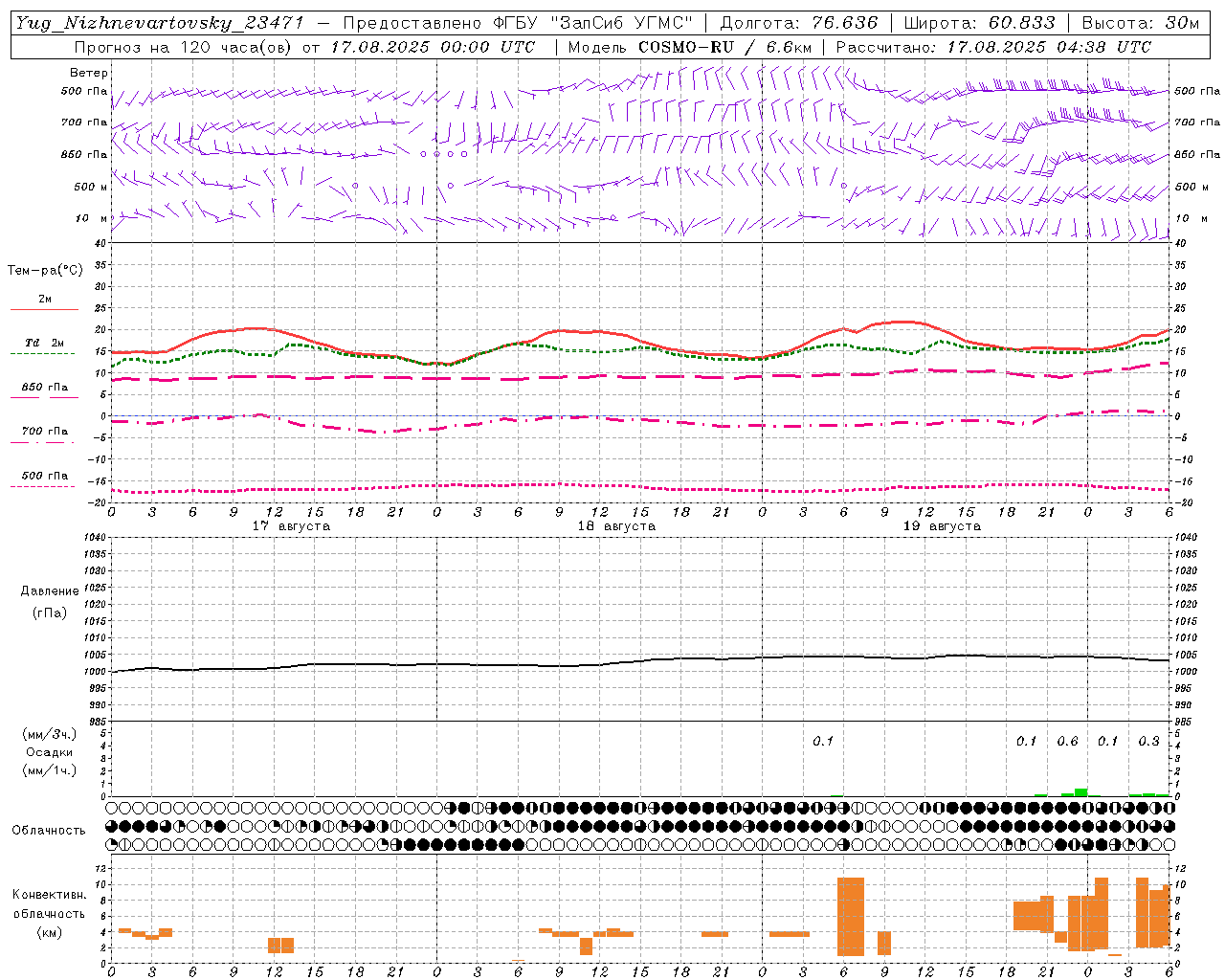Click the Высота: 30м header entry
1225x980 pixels.
coord(1140,23)
